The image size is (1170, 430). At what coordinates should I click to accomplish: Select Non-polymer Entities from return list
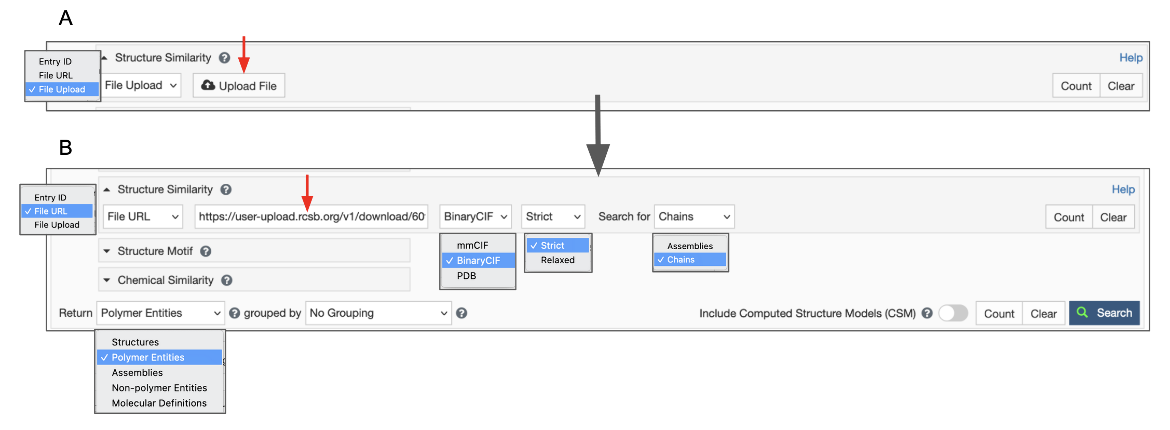pos(159,388)
